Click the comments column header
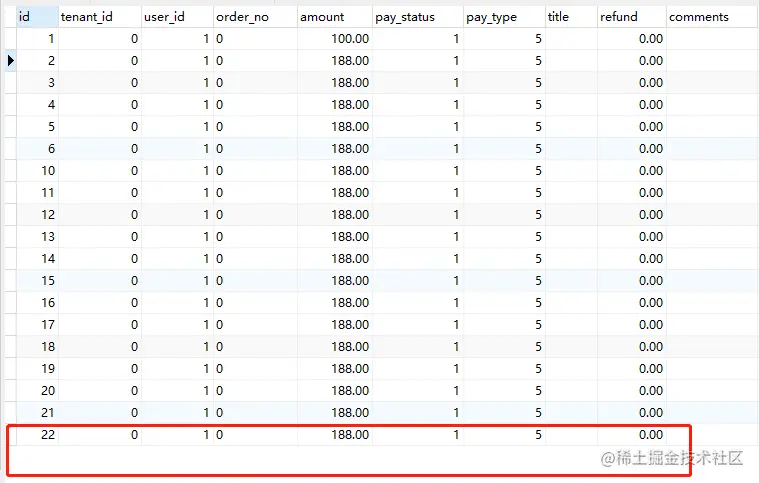The width and height of the screenshot is (759, 483). pyautogui.click(x=713, y=17)
